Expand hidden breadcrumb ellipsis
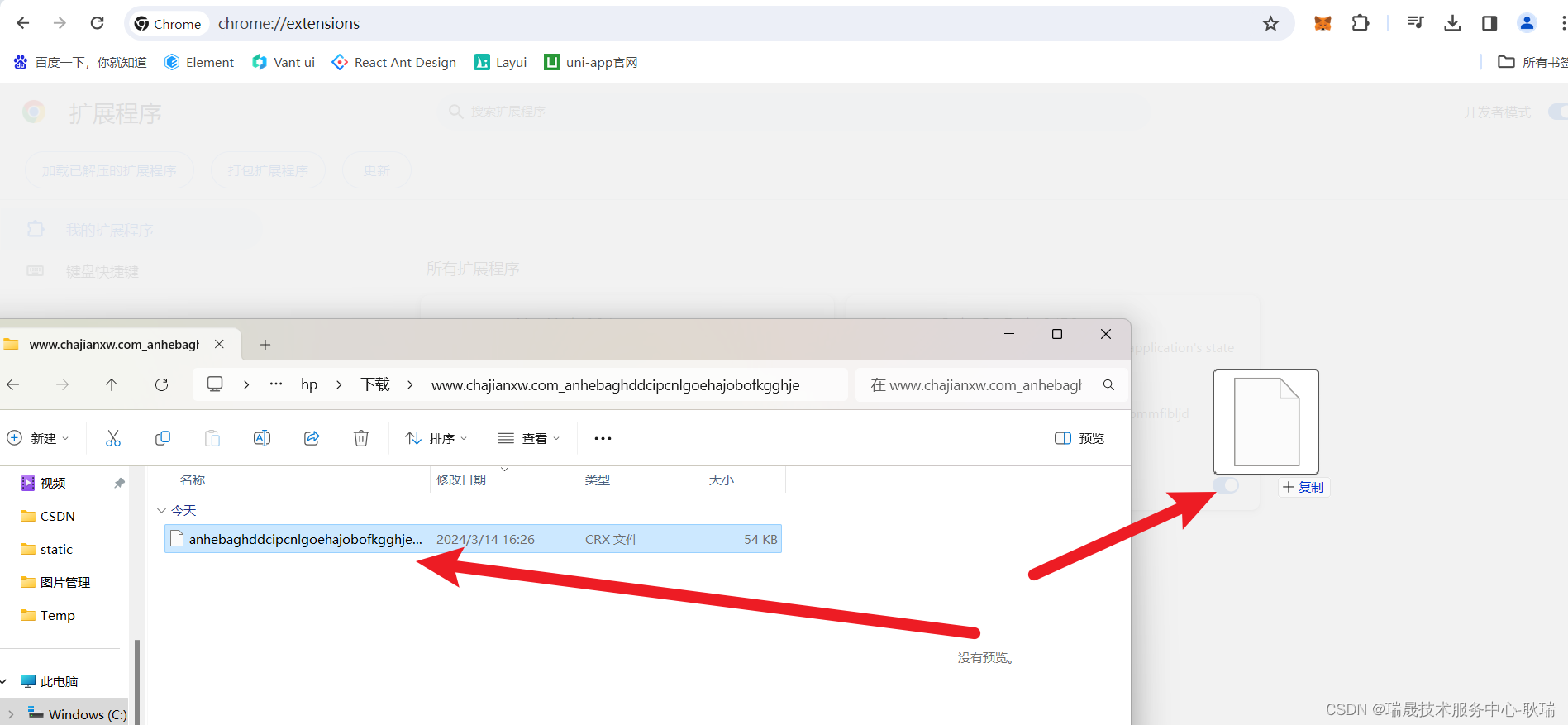Screen dimensions: 1568x725 pos(276,384)
